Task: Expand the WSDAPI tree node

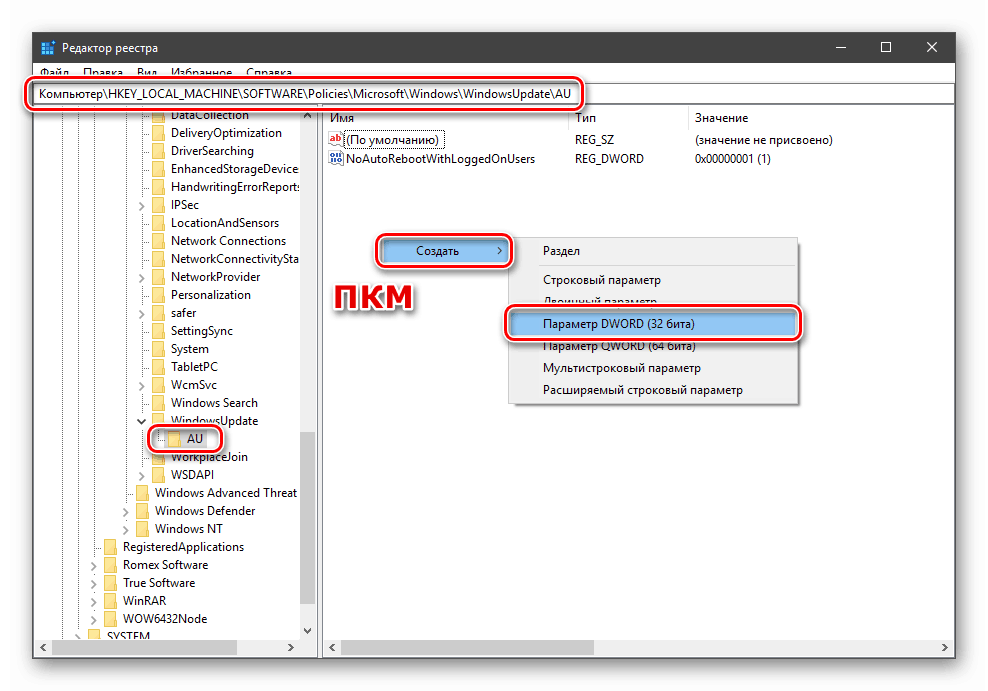Action: coord(142,476)
